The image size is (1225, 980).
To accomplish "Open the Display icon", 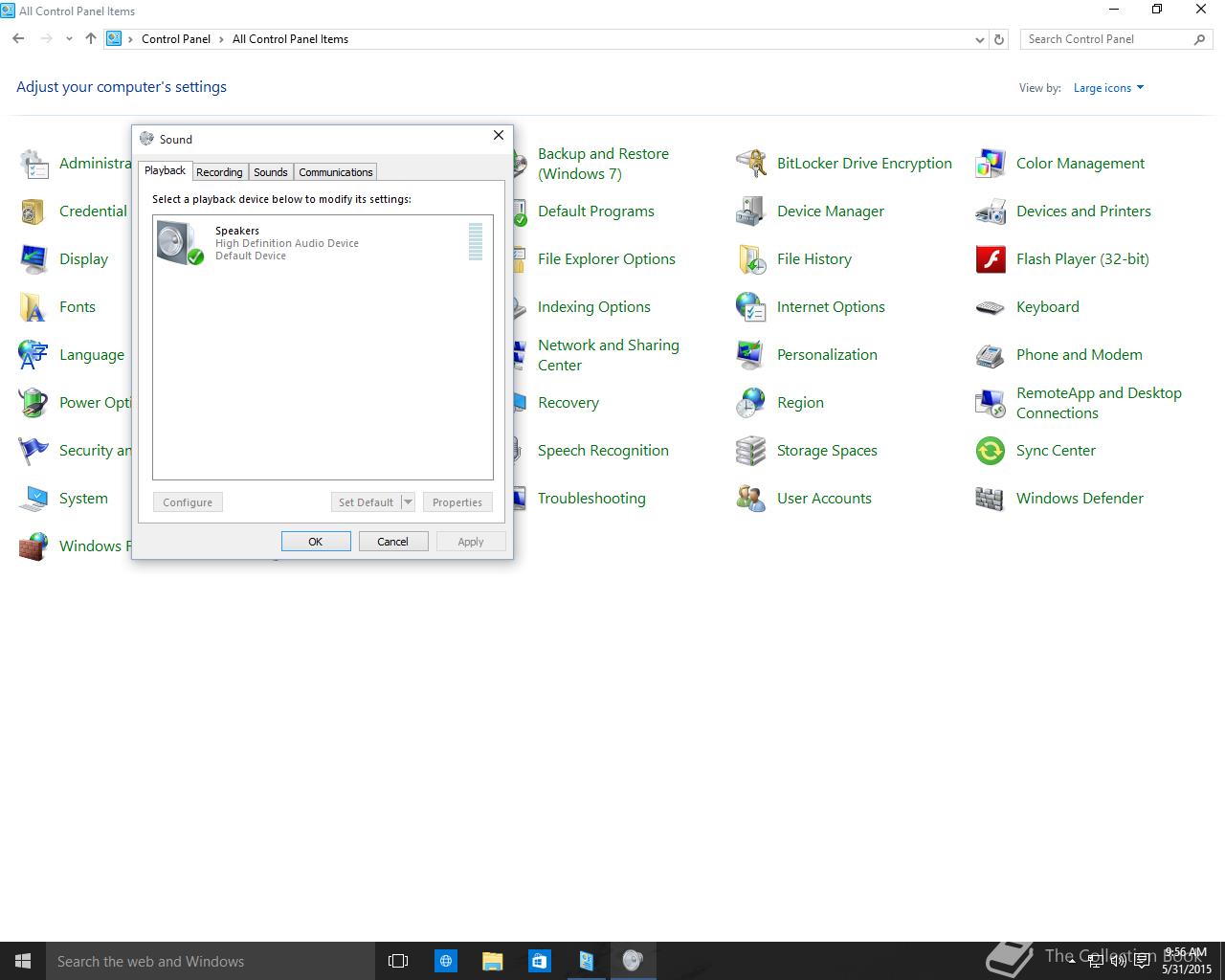I will [x=33, y=259].
